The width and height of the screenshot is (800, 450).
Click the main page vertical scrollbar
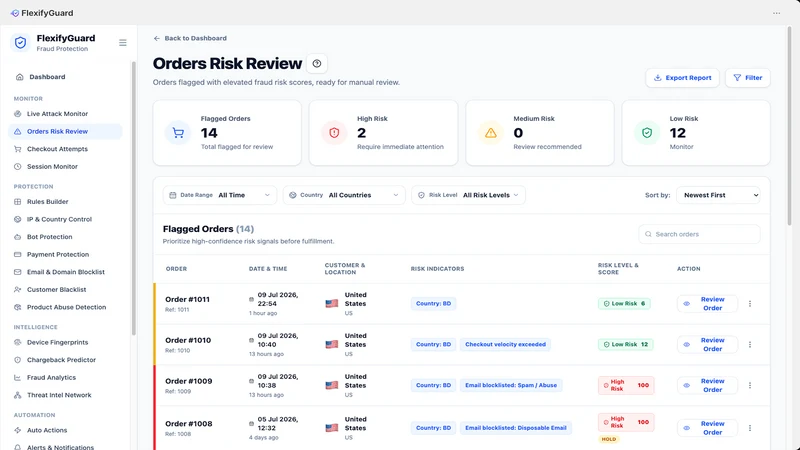(790, 125)
